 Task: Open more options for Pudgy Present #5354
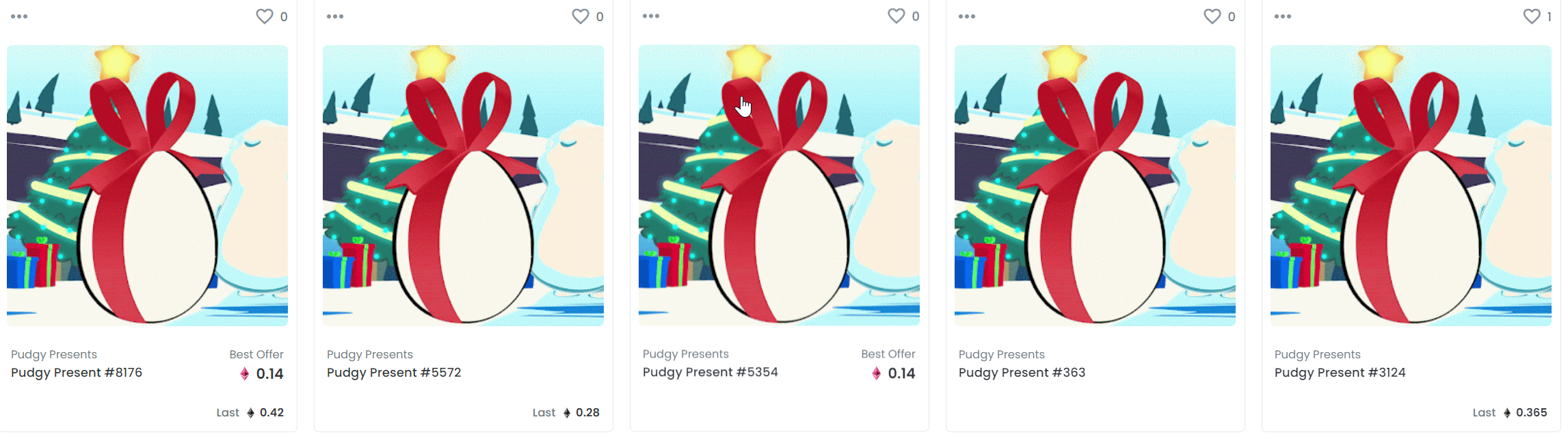point(651,16)
